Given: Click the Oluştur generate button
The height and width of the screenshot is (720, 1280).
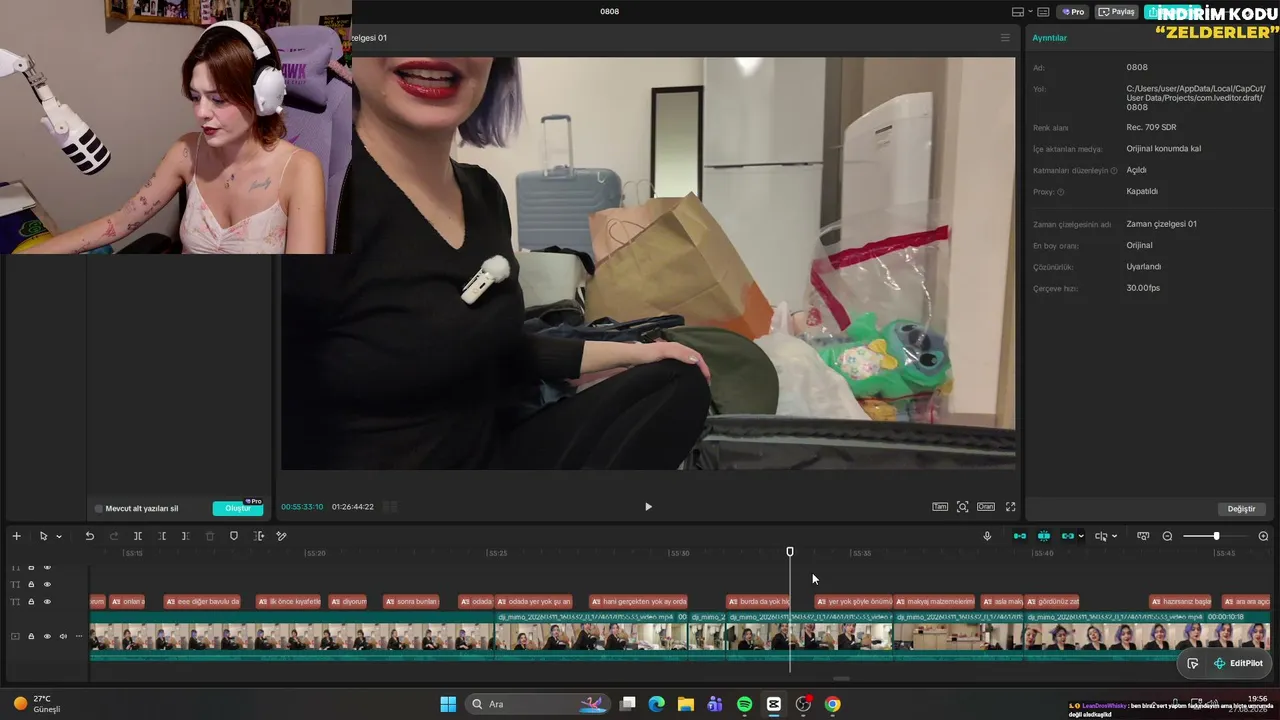Looking at the screenshot, I should 238,508.
